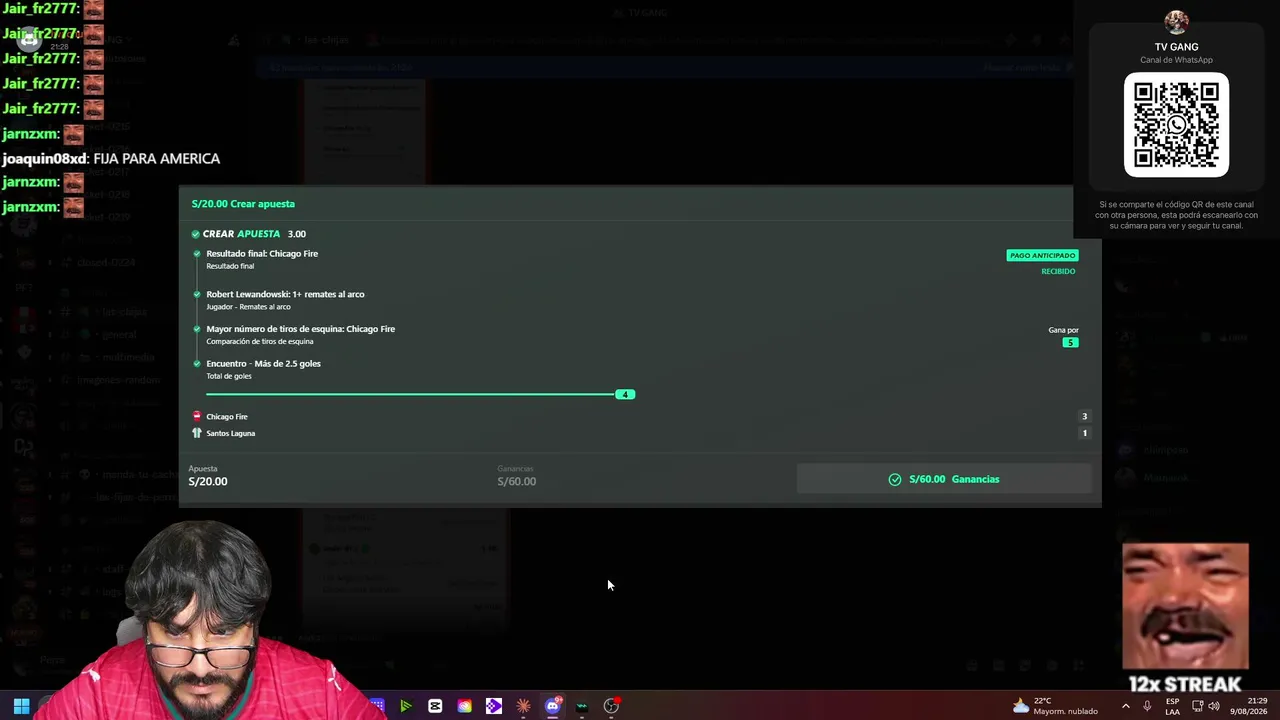Click the 12x STREAK label
This screenshot has width=1280, height=720.
(x=1185, y=684)
